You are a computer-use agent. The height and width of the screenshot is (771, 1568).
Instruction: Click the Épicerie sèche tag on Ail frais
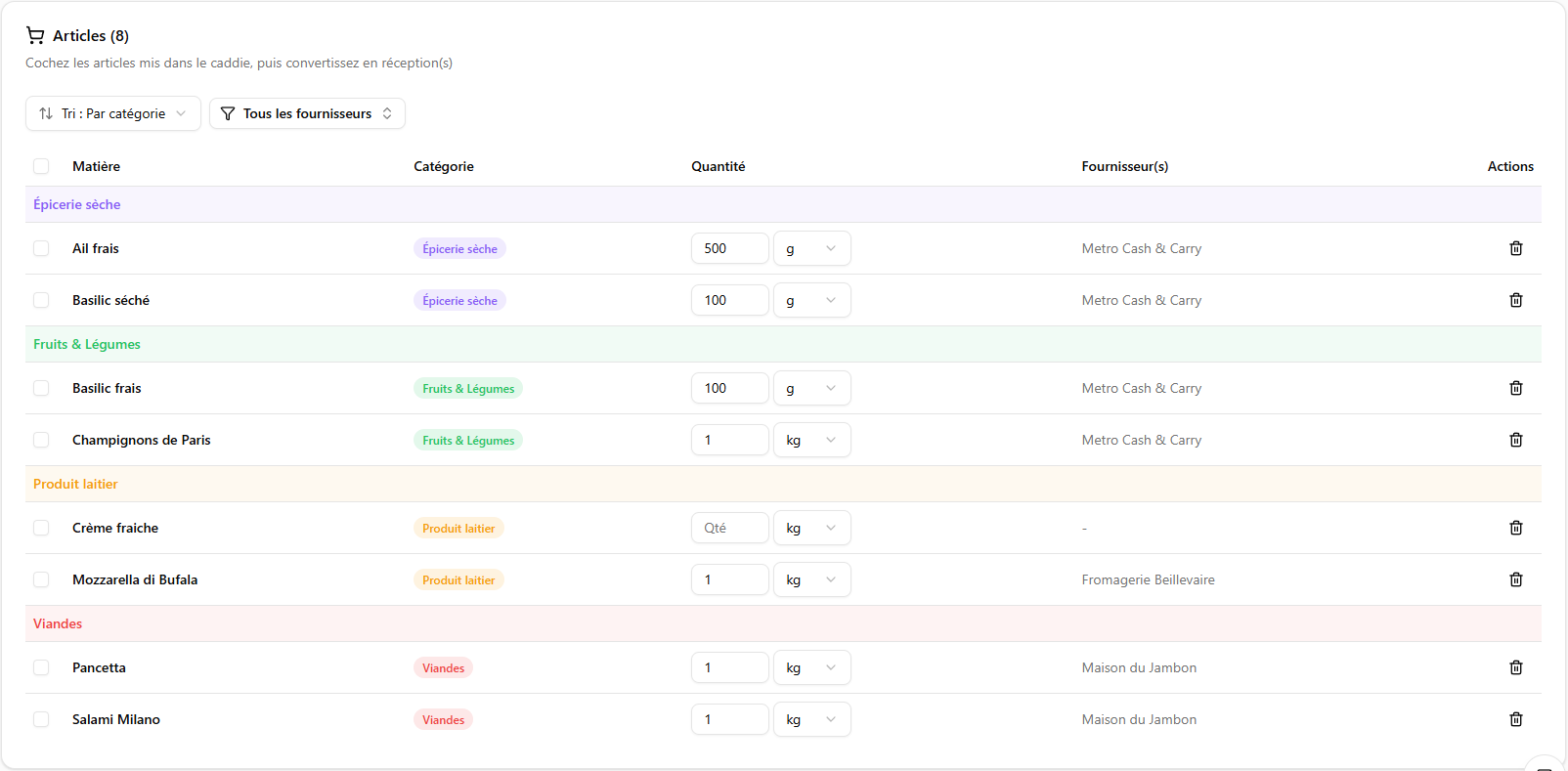pyautogui.click(x=459, y=249)
